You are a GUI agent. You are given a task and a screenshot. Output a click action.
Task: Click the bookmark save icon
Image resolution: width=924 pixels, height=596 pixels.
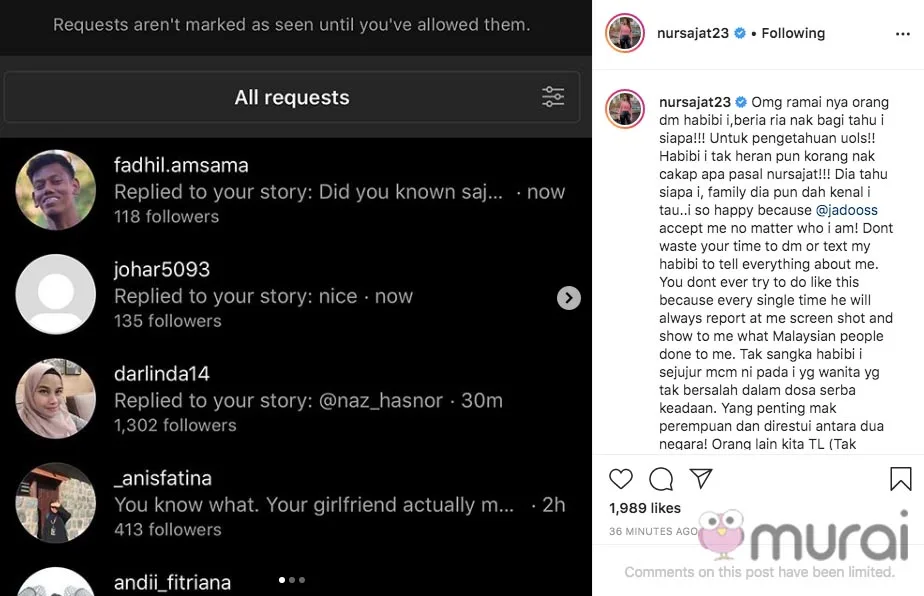pyautogui.click(x=900, y=479)
